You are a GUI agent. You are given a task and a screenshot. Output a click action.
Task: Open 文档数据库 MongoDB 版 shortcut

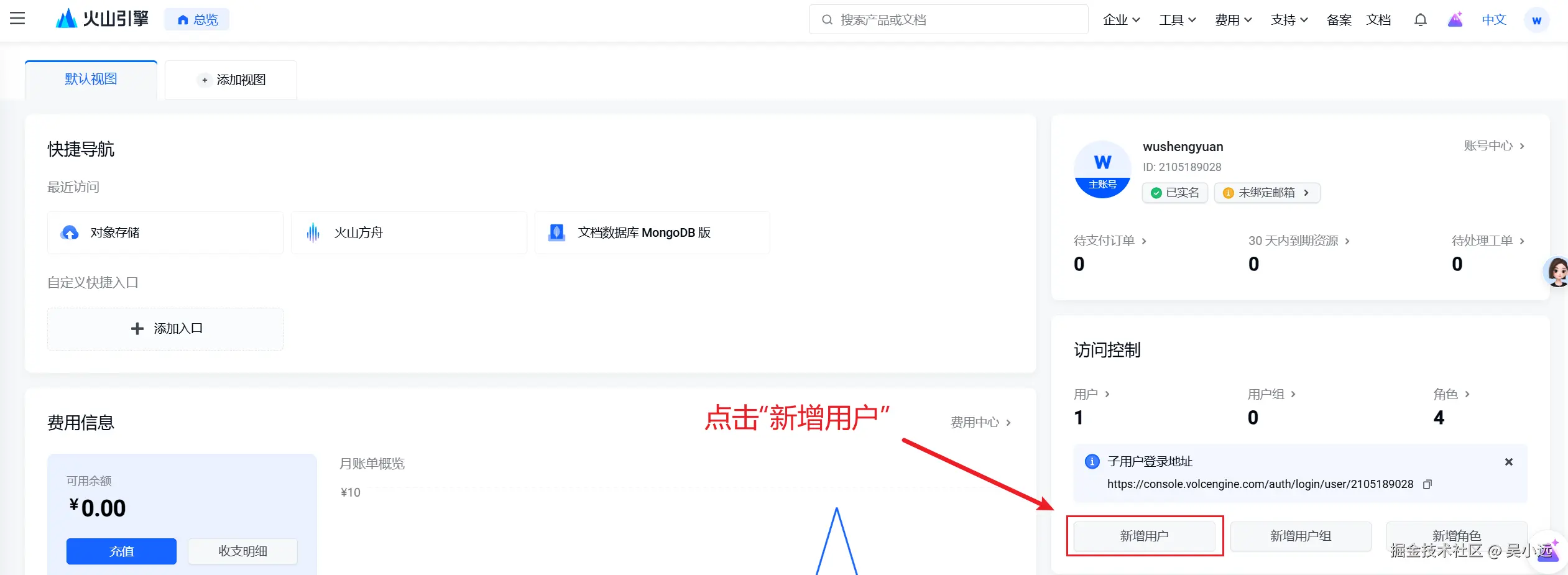652,232
